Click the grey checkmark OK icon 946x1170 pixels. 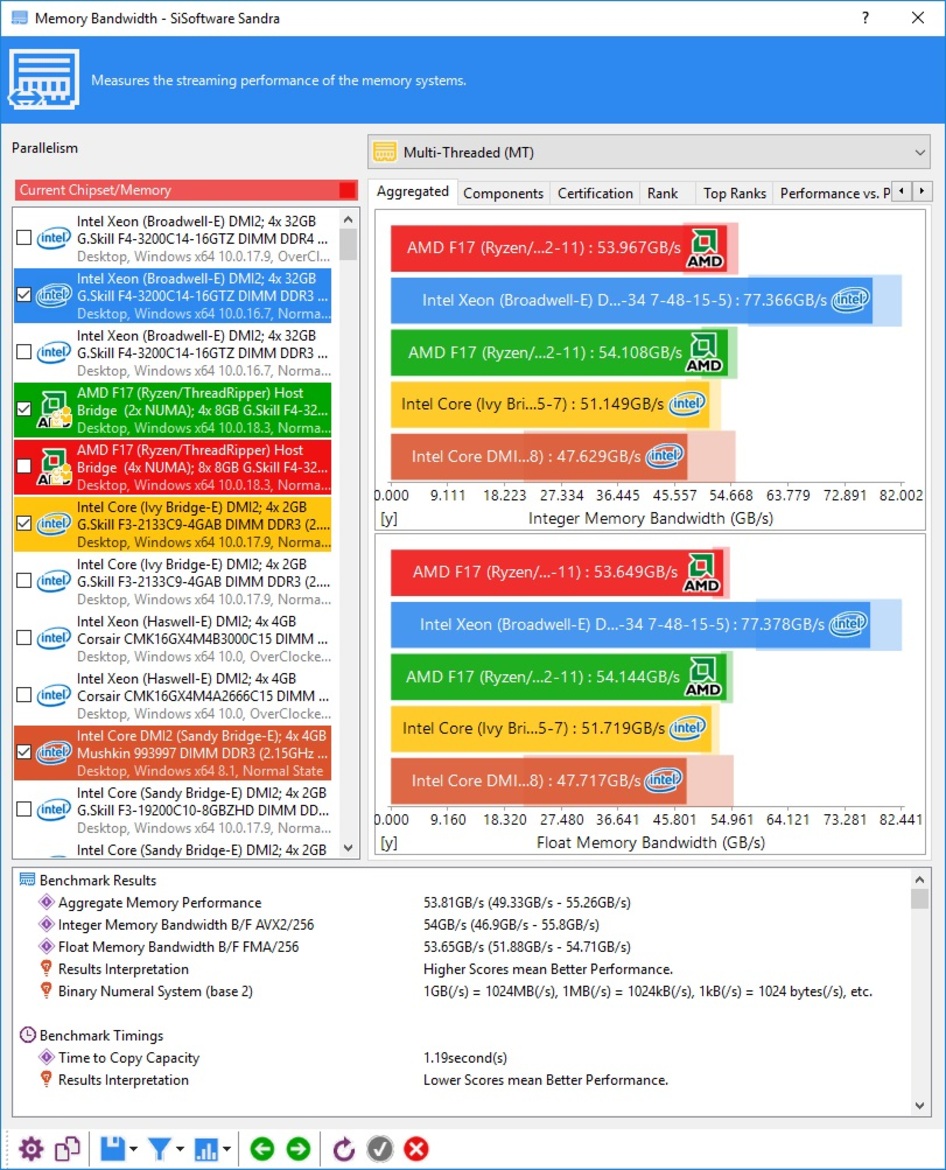coord(380,1148)
